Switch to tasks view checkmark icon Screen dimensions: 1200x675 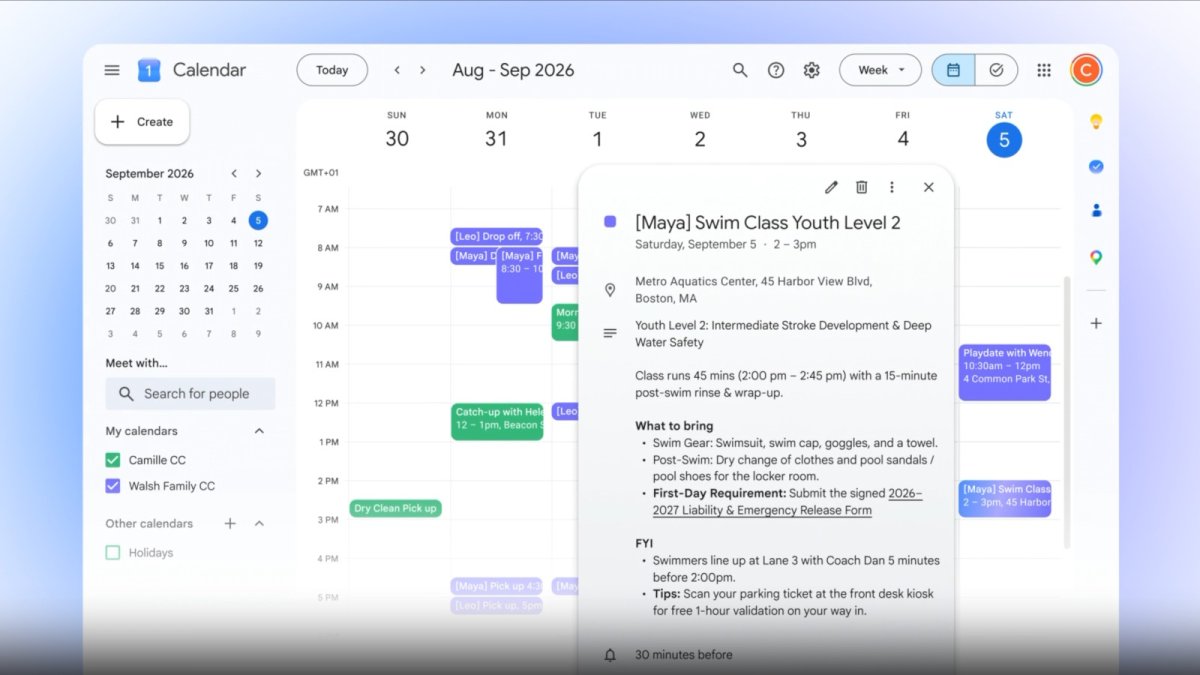click(x=996, y=70)
